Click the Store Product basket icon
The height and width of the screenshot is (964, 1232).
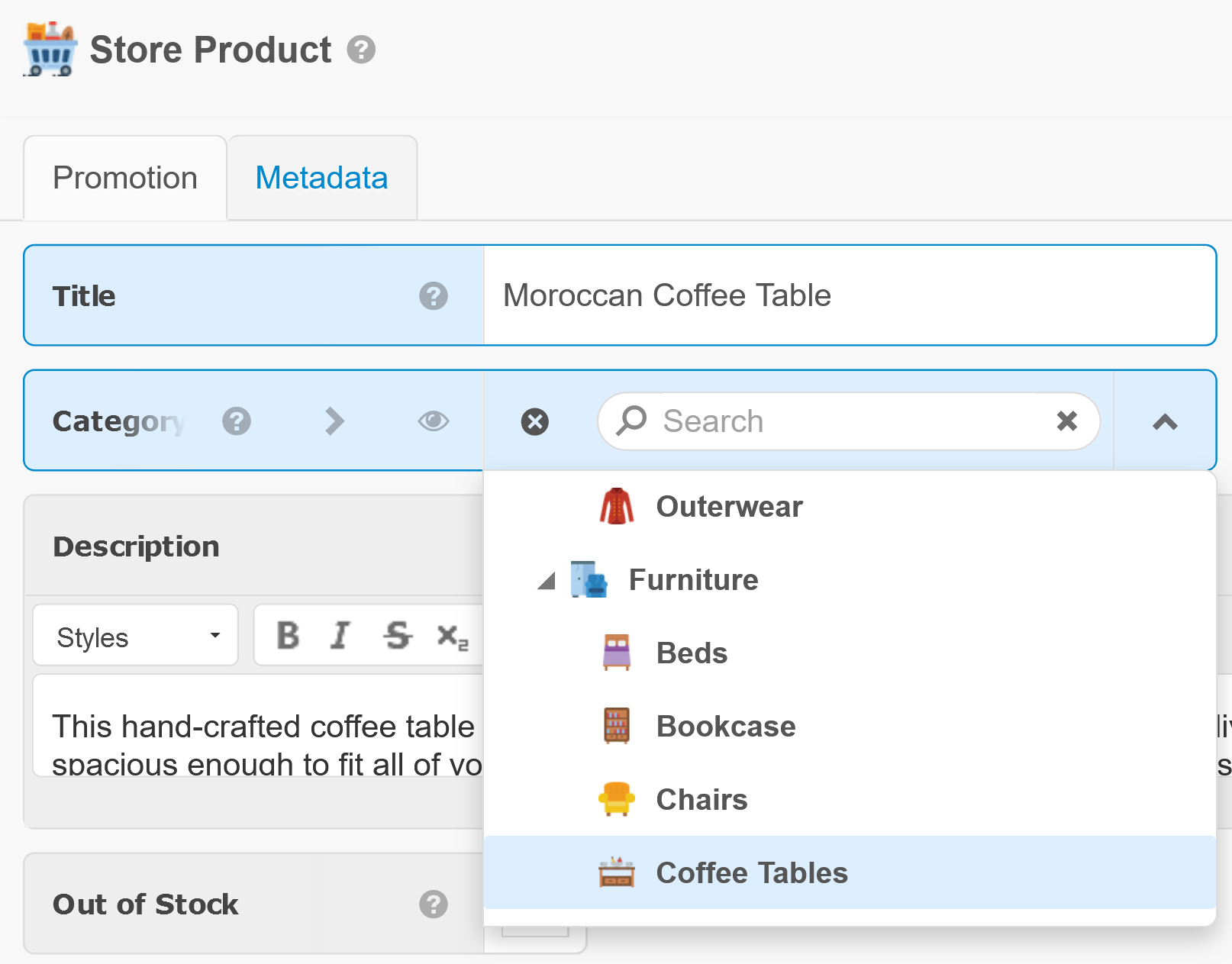[50, 50]
